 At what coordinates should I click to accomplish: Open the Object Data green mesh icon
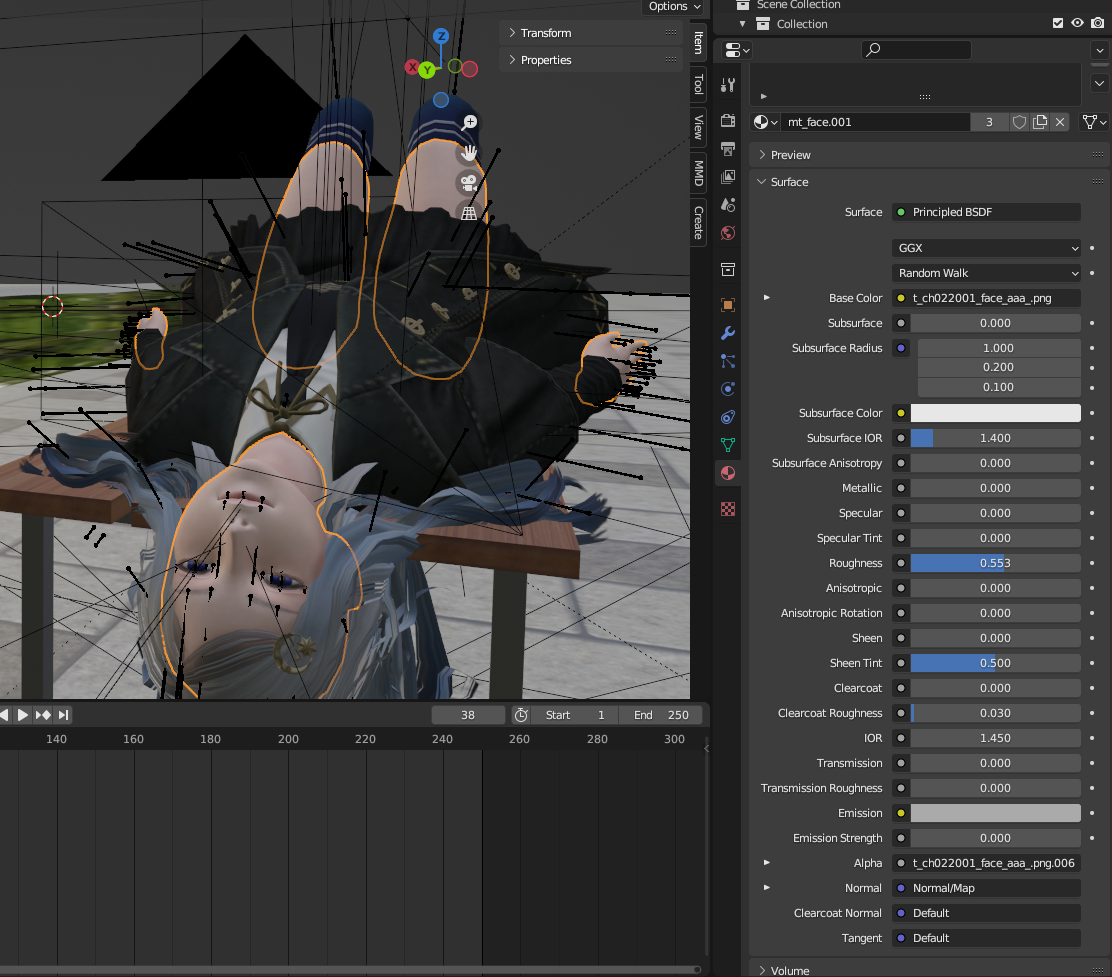pyautogui.click(x=728, y=445)
